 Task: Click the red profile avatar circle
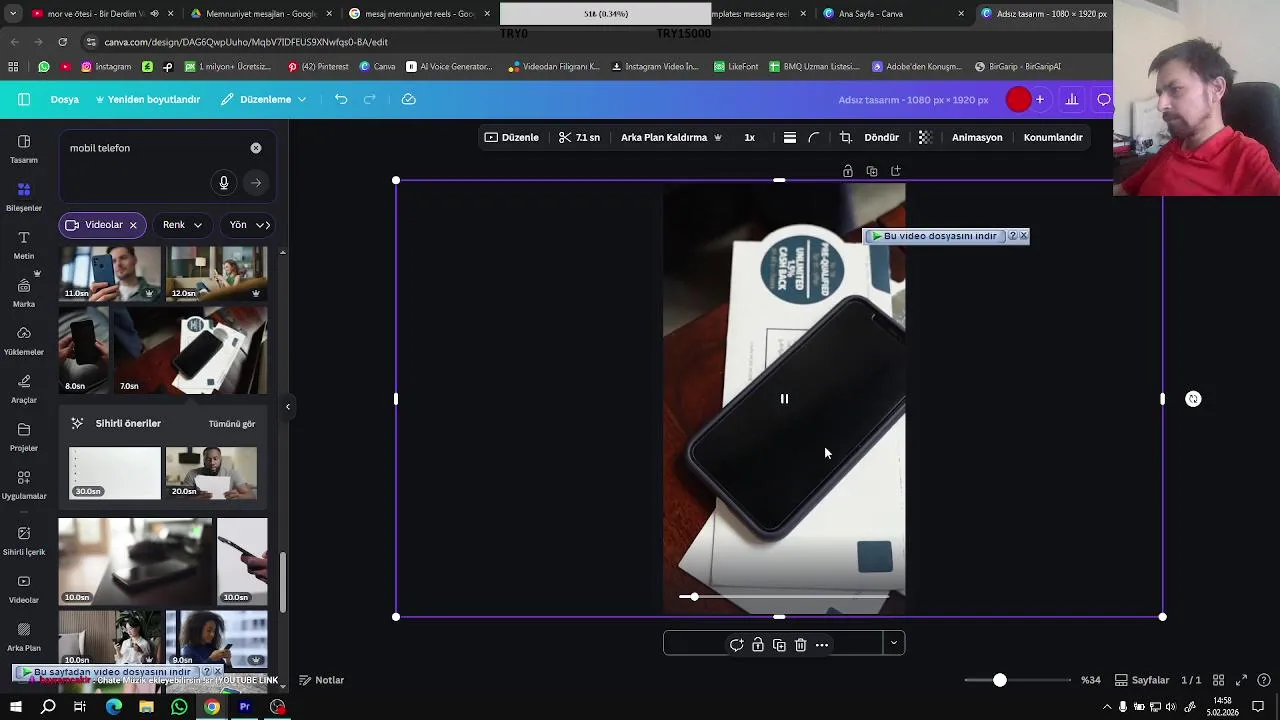1018,99
